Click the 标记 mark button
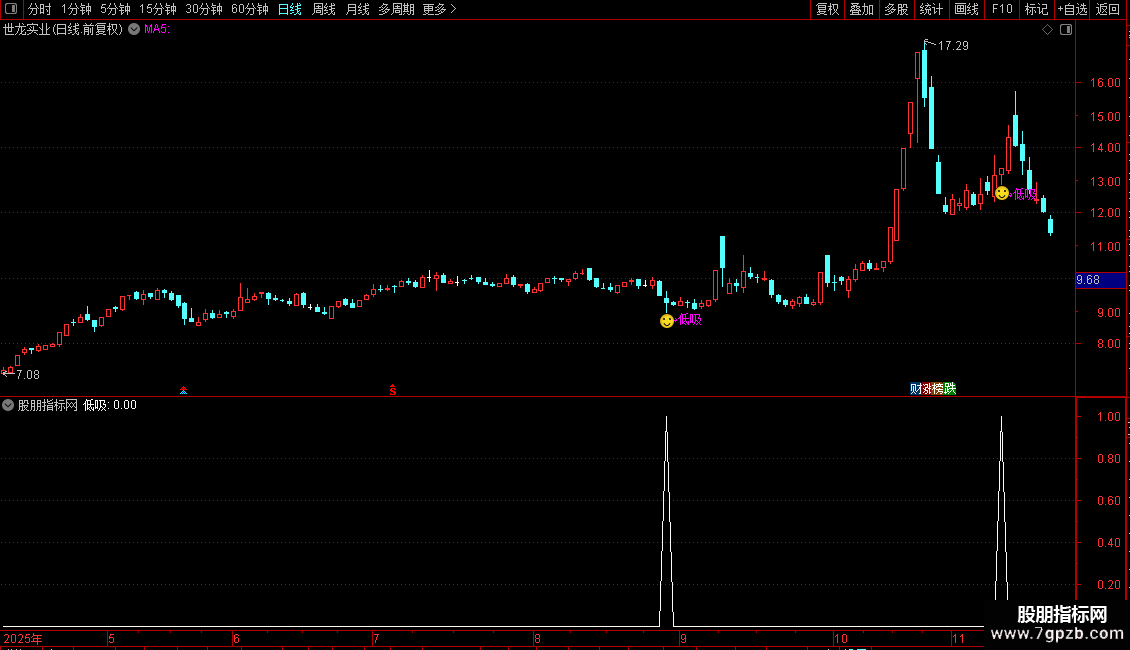Screen dimensions: 1130x650 [1036, 9]
